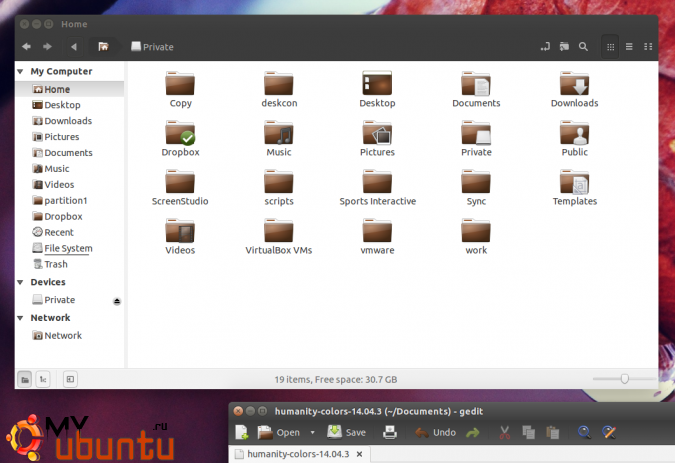Click the Forward navigation arrow
The height and width of the screenshot is (463, 675).
pos(47,46)
